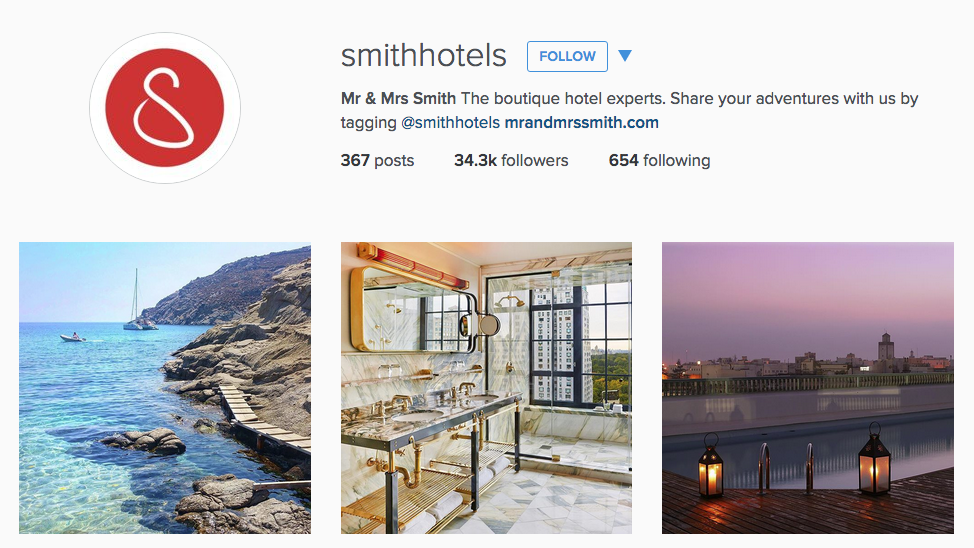The image size is (974, 548).
Task: Expand the dropdown arrow beside Follow
Action: [x=625, y=56]
